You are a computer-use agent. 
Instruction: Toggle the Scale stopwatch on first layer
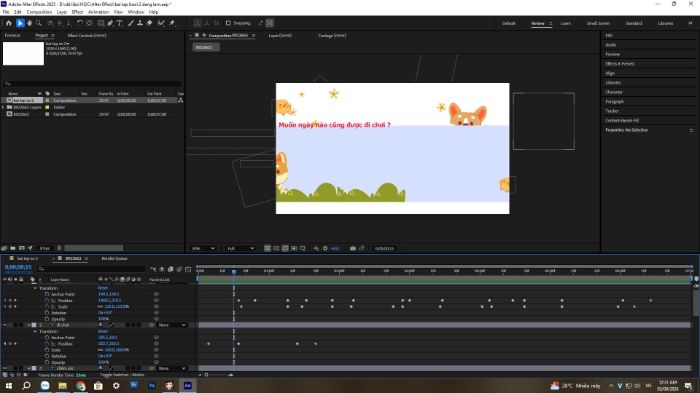(x=47, y=307)
